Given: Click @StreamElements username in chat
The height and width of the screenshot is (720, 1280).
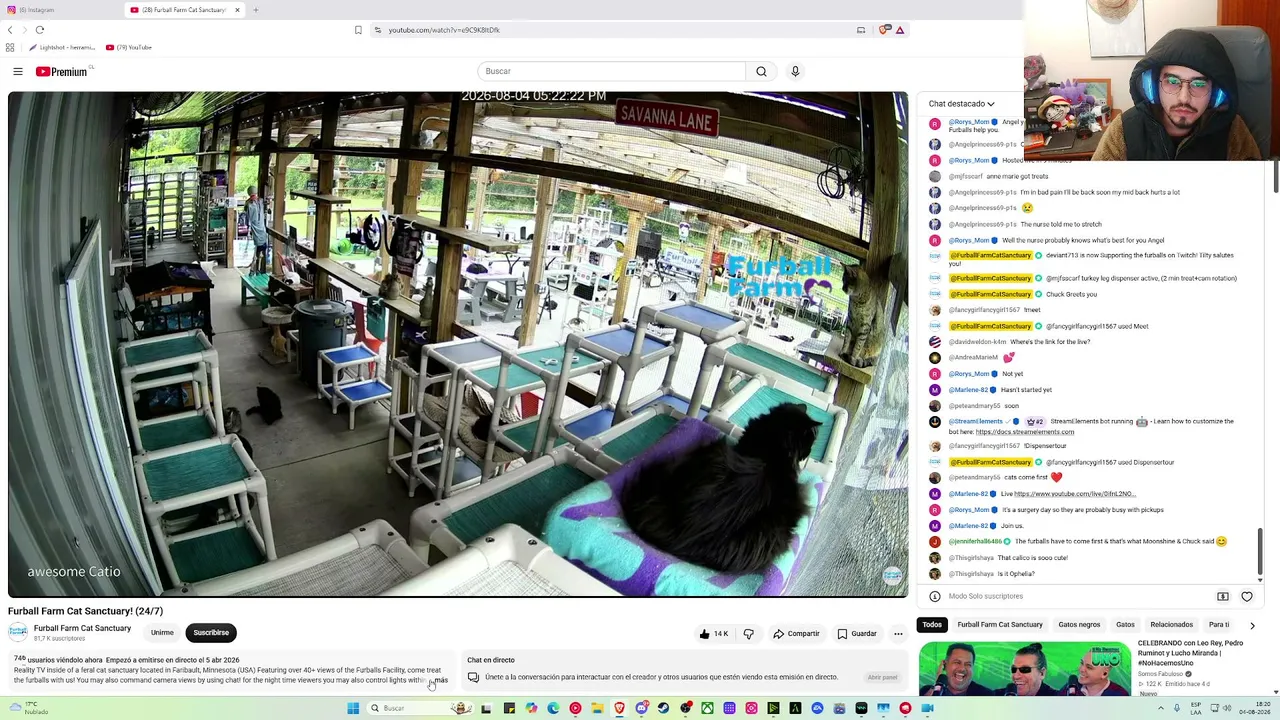Looking at the screenshot, I should pos(977,422).
